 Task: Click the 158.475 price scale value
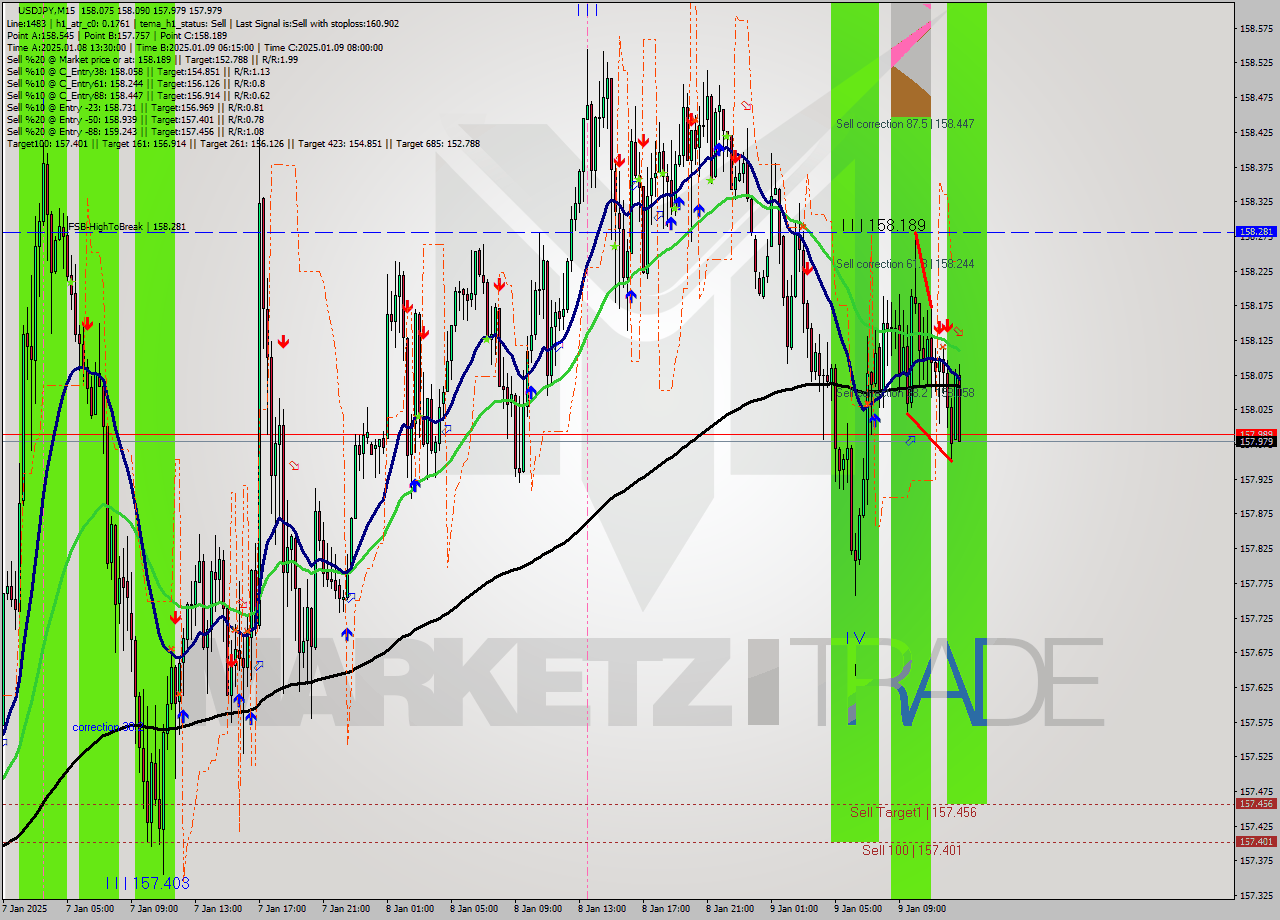[1256, 98]
